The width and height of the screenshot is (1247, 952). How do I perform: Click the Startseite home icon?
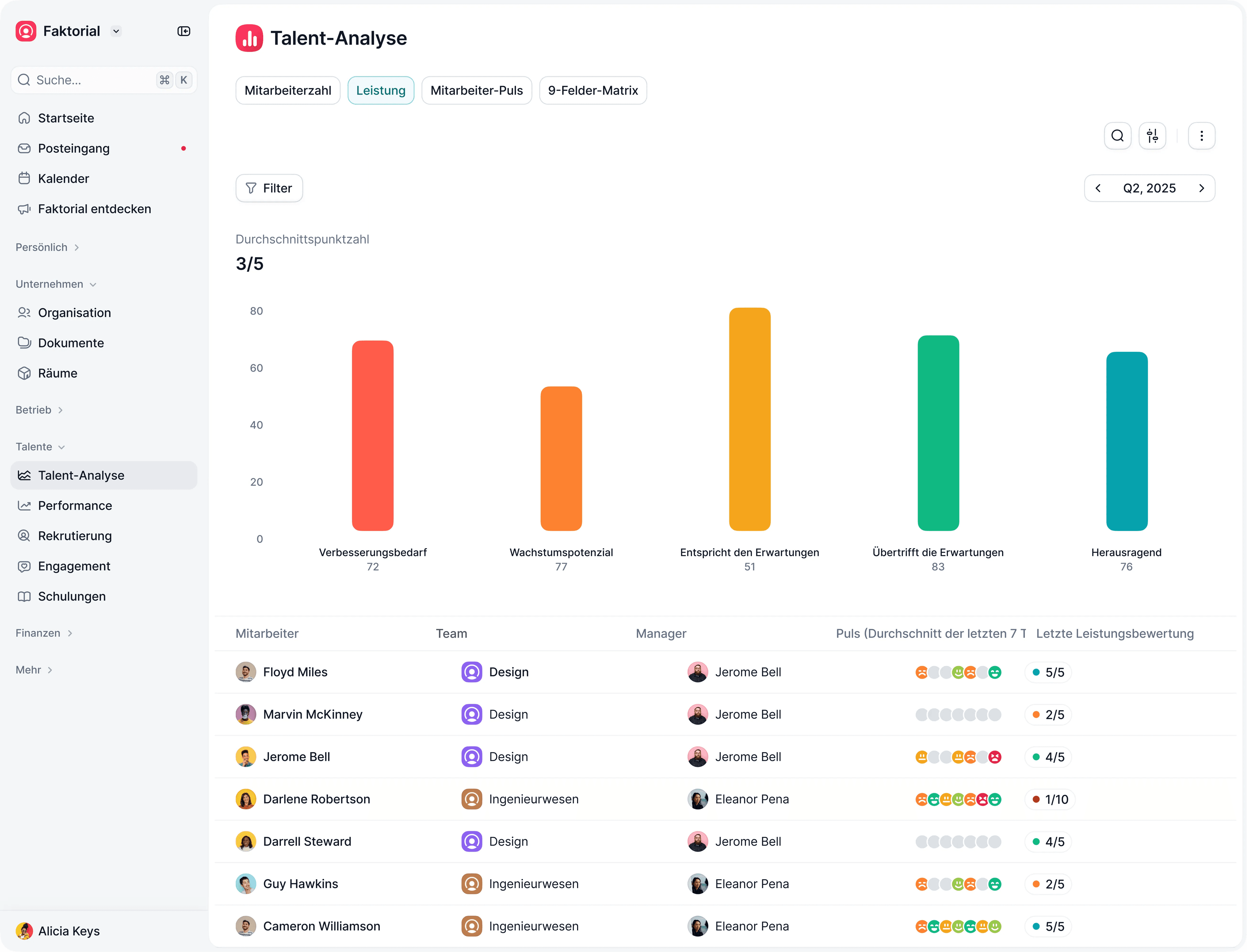[x=24, y=118]
